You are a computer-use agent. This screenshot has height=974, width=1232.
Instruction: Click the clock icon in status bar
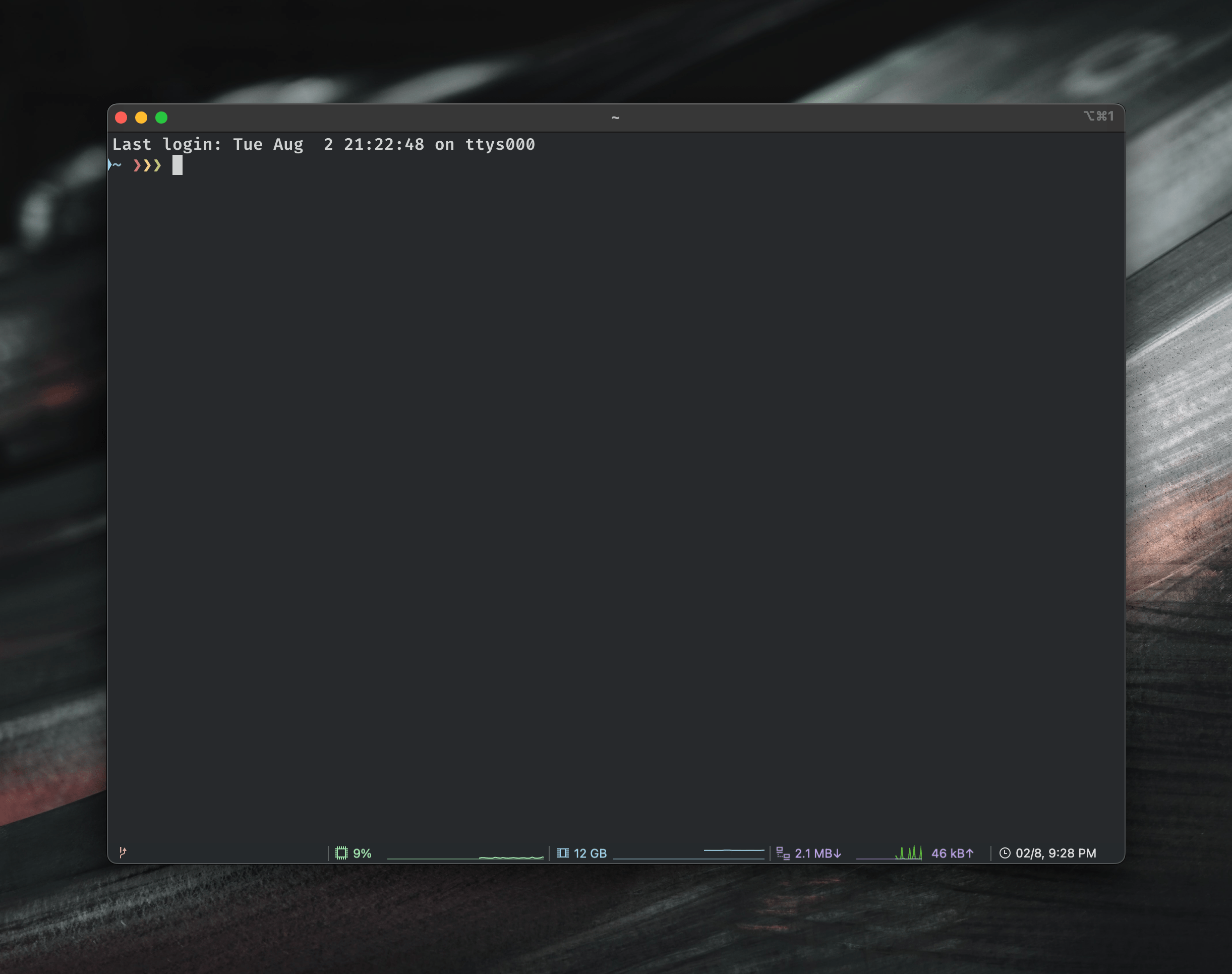(x=1005, y=853)
